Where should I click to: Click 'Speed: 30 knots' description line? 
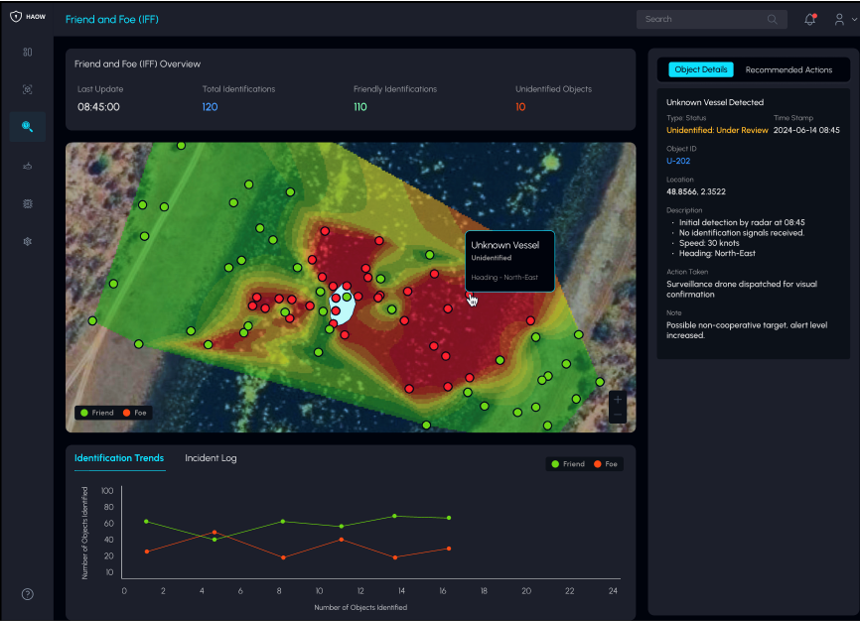pyautogui.click(x=709, y=243)
